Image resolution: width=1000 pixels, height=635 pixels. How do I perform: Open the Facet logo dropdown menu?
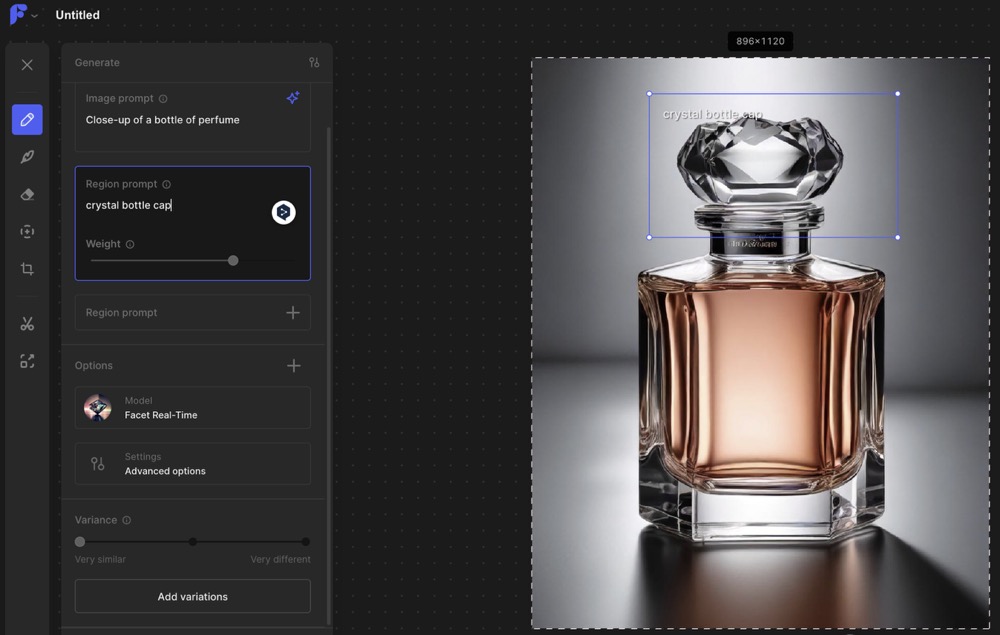[x=23, y=15]
